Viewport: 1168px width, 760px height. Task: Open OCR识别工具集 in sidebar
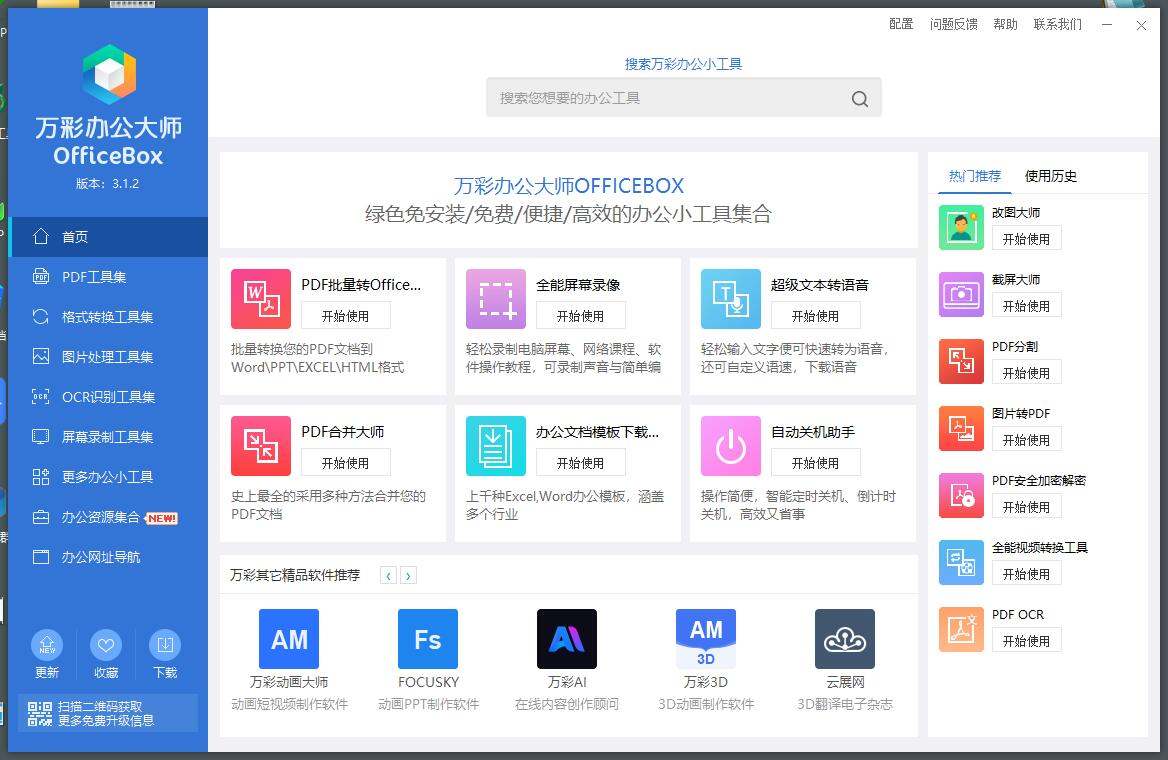(109, 397)
